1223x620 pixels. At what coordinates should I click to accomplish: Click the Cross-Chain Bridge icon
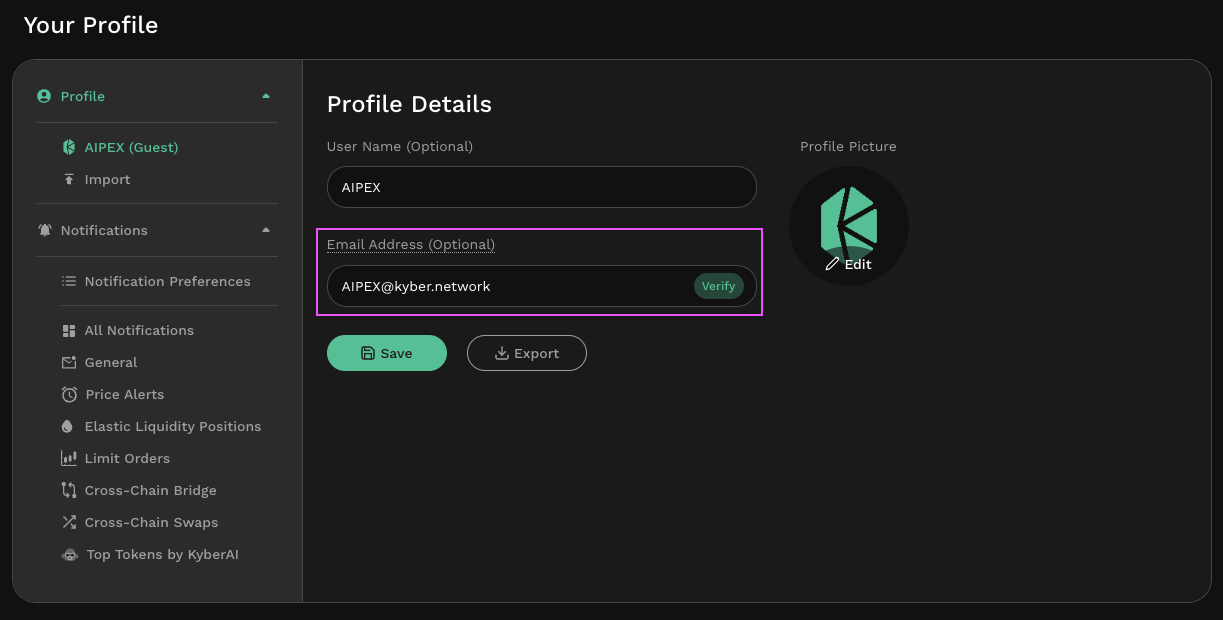coord(69,491)
